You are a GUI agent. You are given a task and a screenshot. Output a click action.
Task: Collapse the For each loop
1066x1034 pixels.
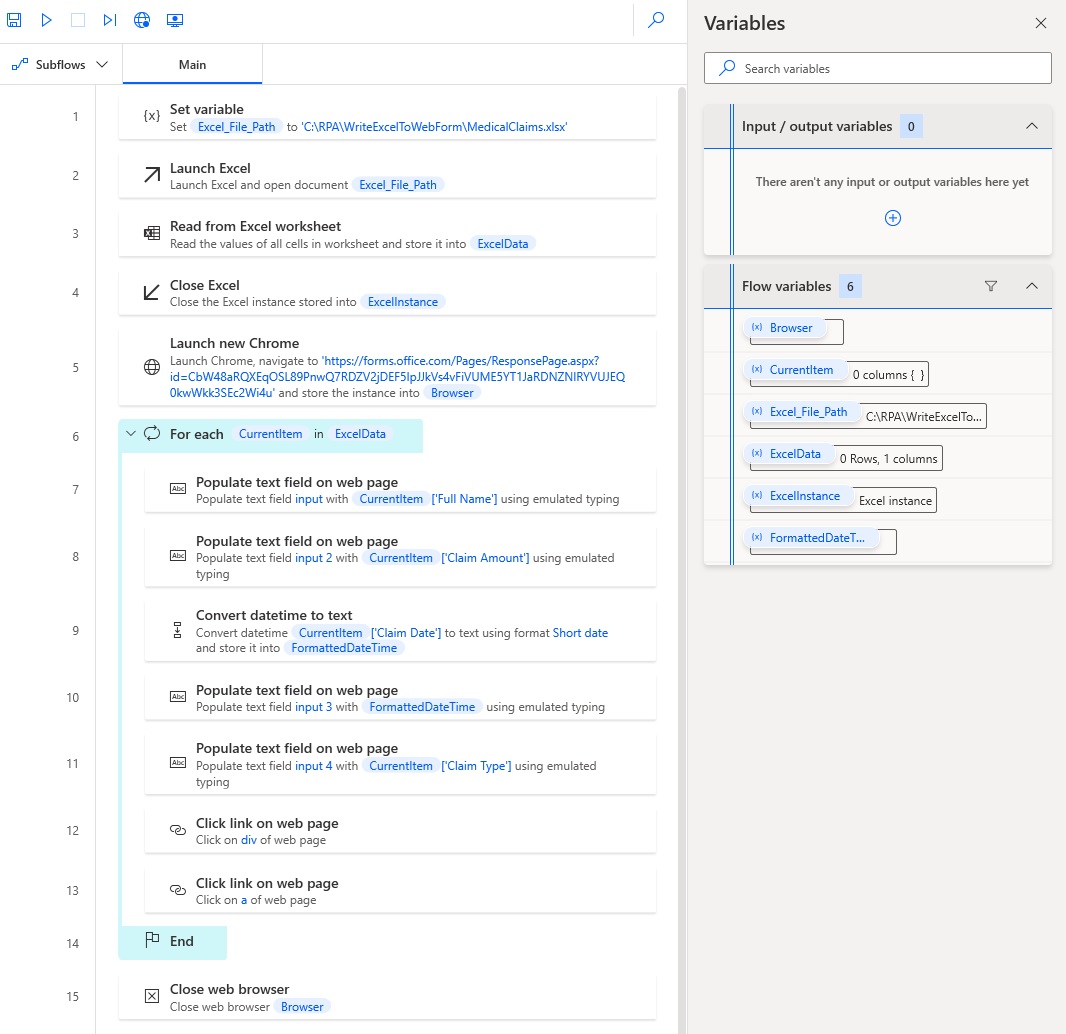click(131, 433)
